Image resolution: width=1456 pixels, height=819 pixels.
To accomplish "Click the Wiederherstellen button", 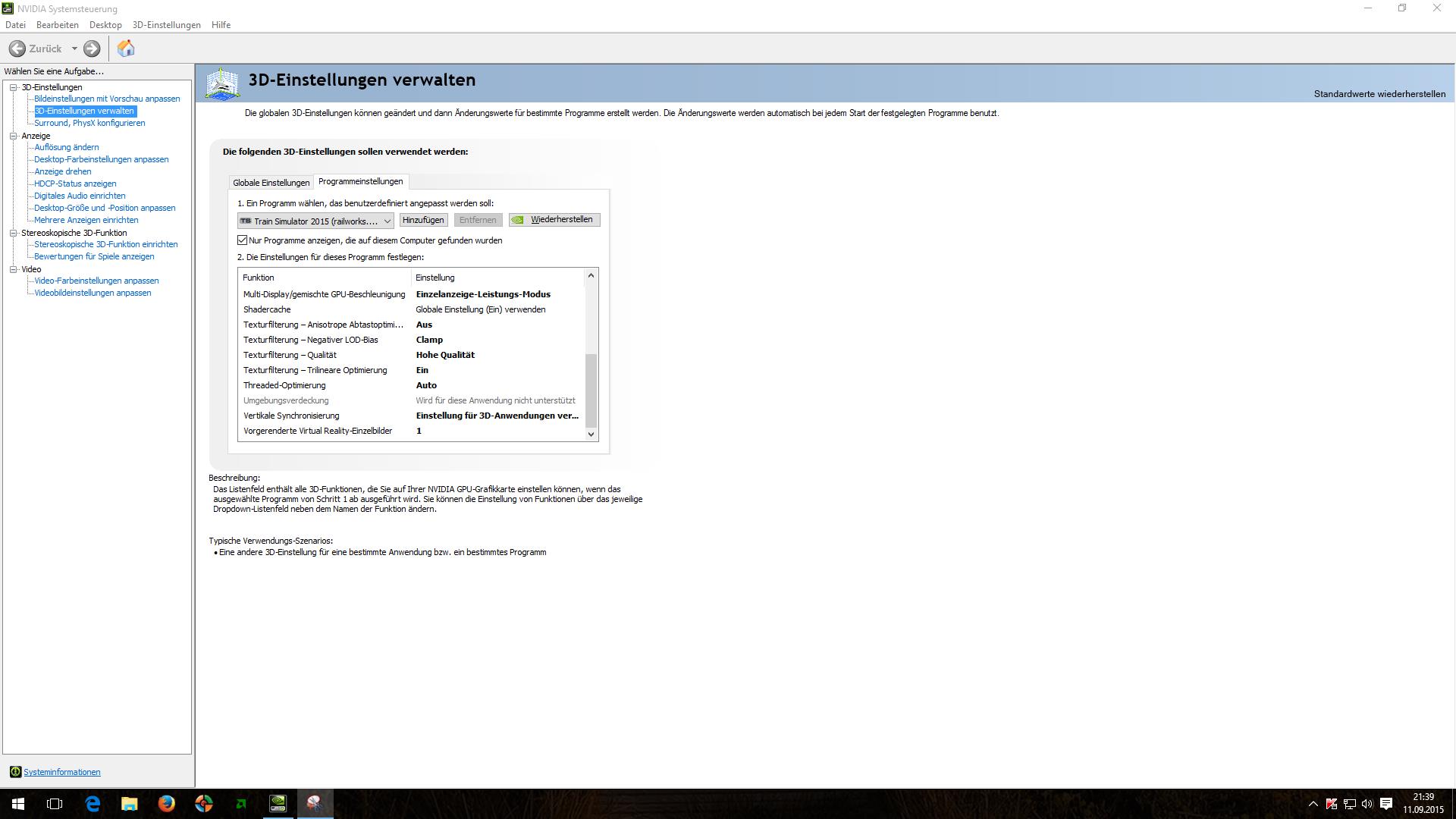I will 554,220.
